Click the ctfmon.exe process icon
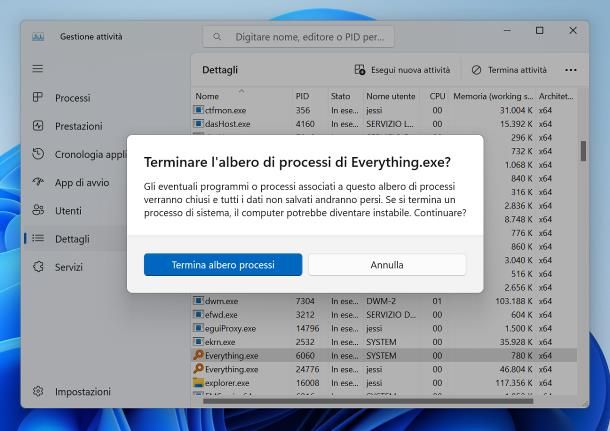610x431 pixels. pos(198,110)
